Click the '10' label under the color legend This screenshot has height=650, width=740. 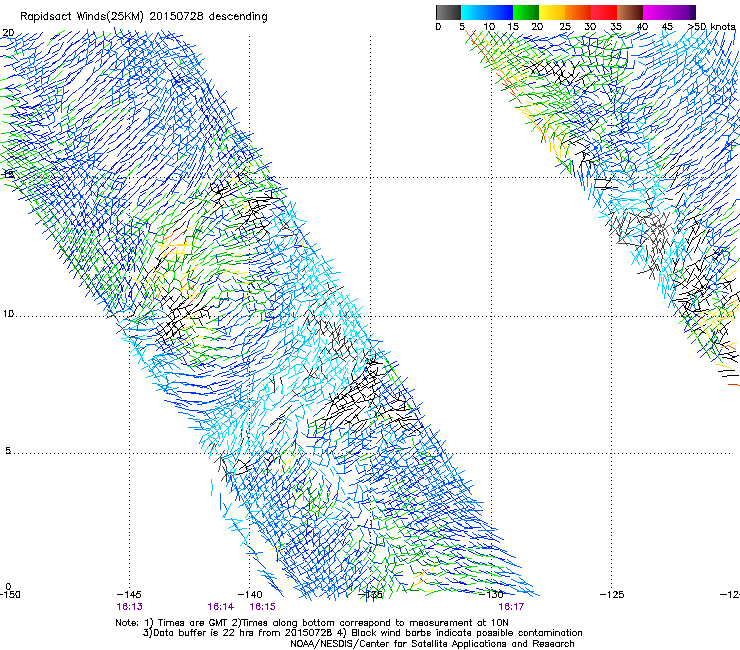[489, 27]
